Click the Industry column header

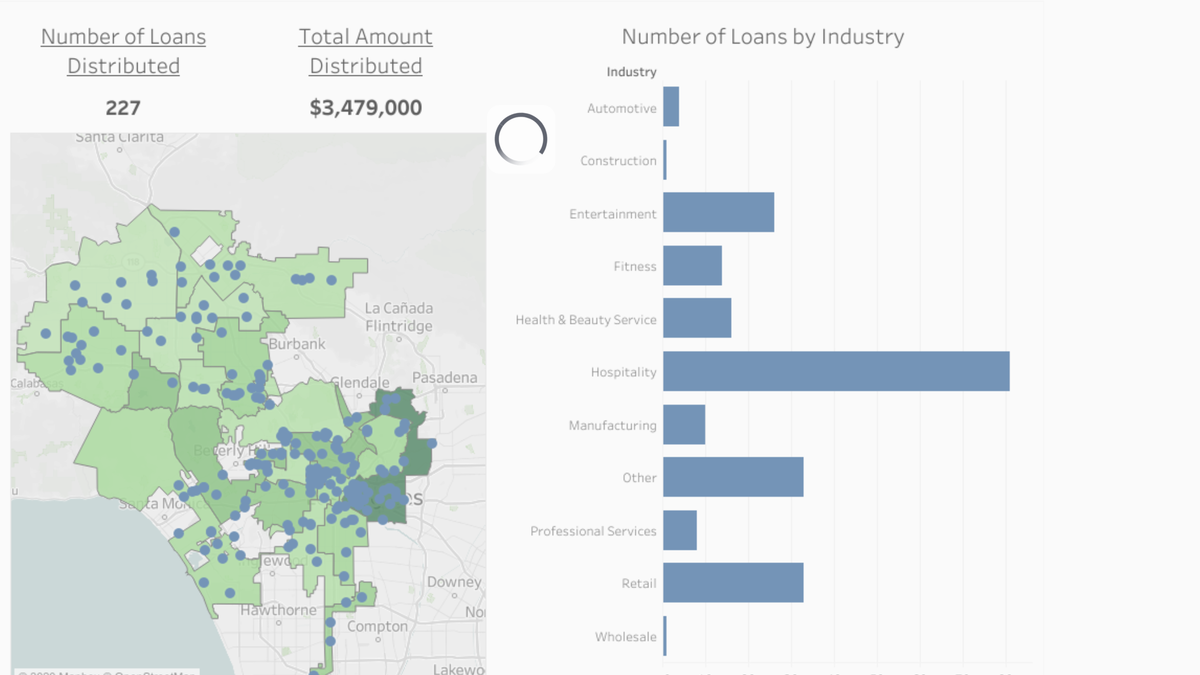[x=631, y=72]
